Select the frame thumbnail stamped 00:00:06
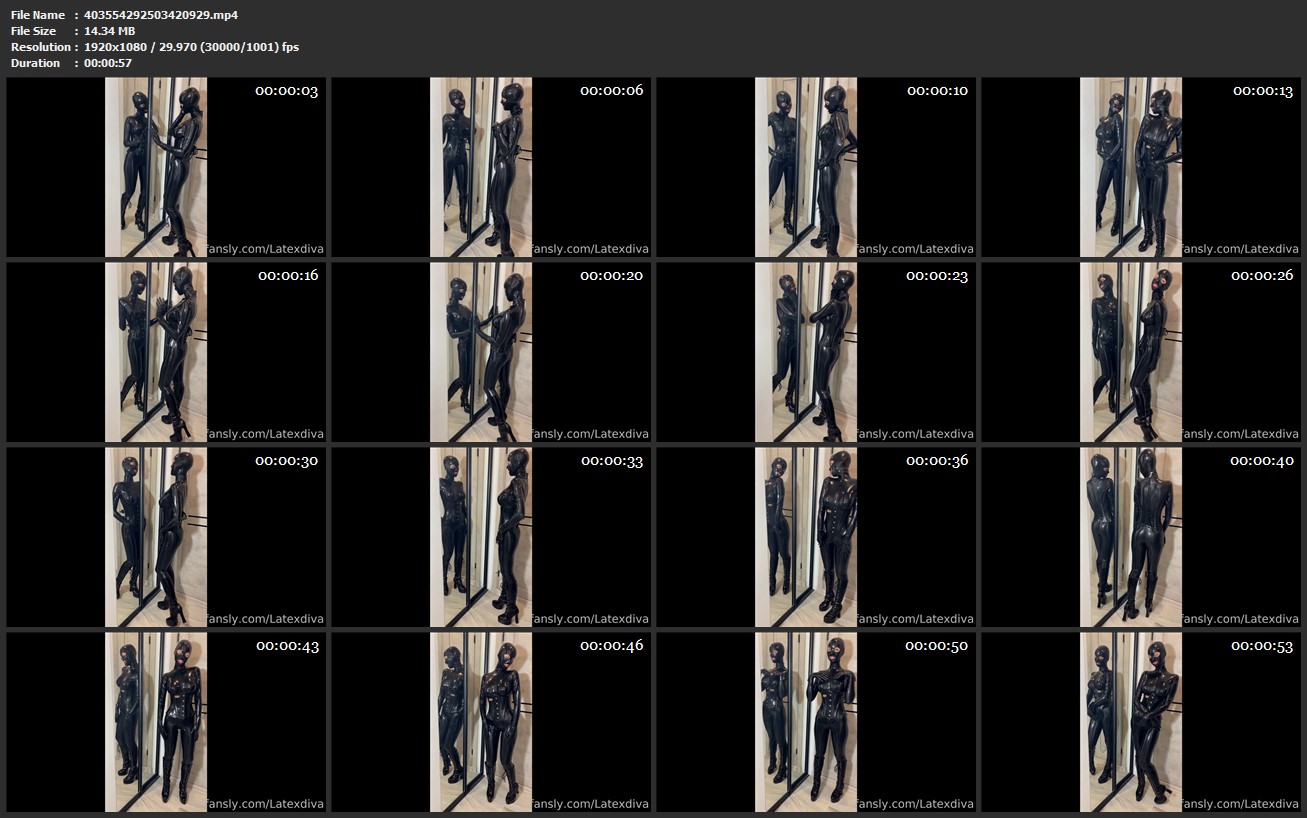Viewport: 1307px width, 818px height. [x=491, y=167]
